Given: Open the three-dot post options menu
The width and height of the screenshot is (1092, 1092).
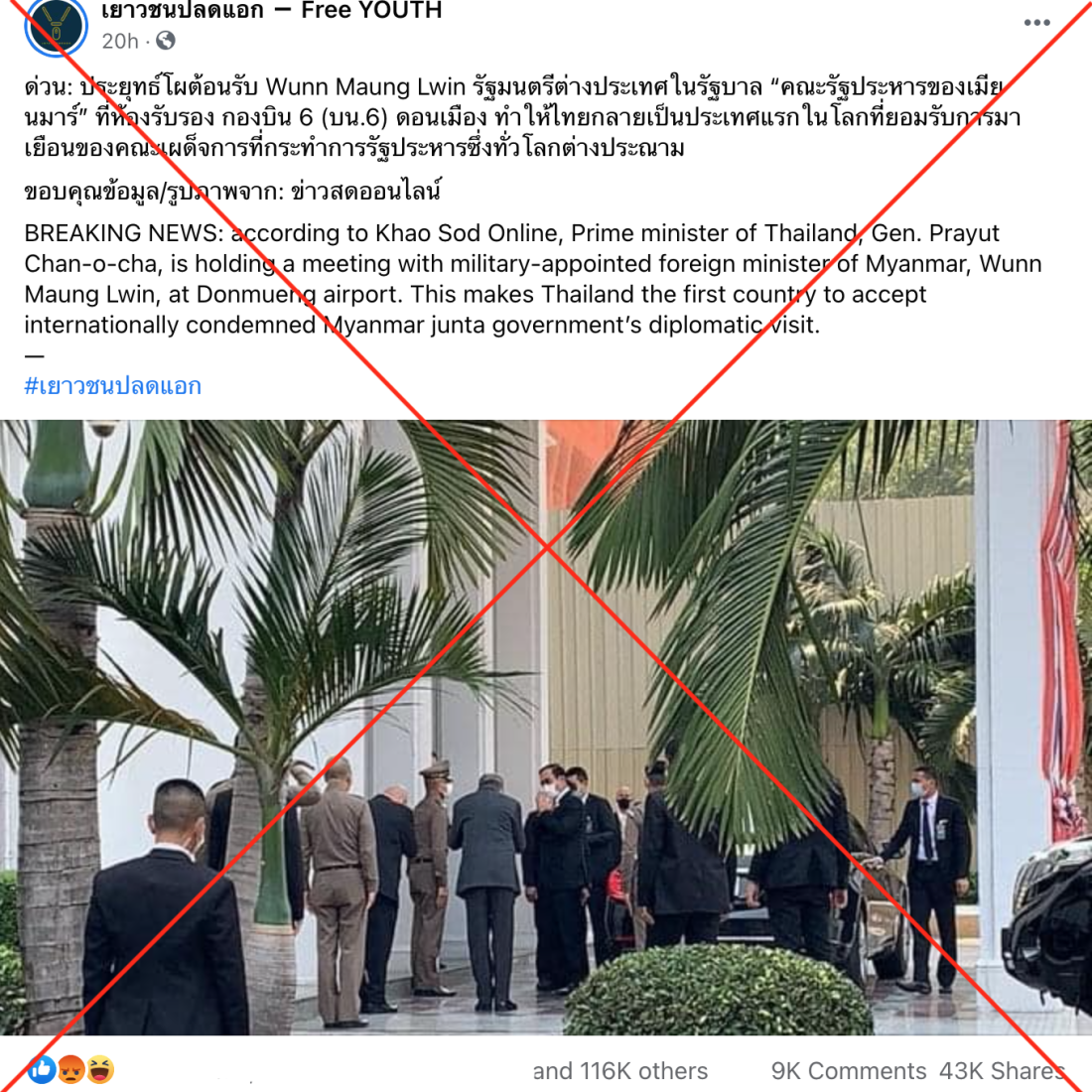Looking at the screenshot, I should click(1036, 23).
